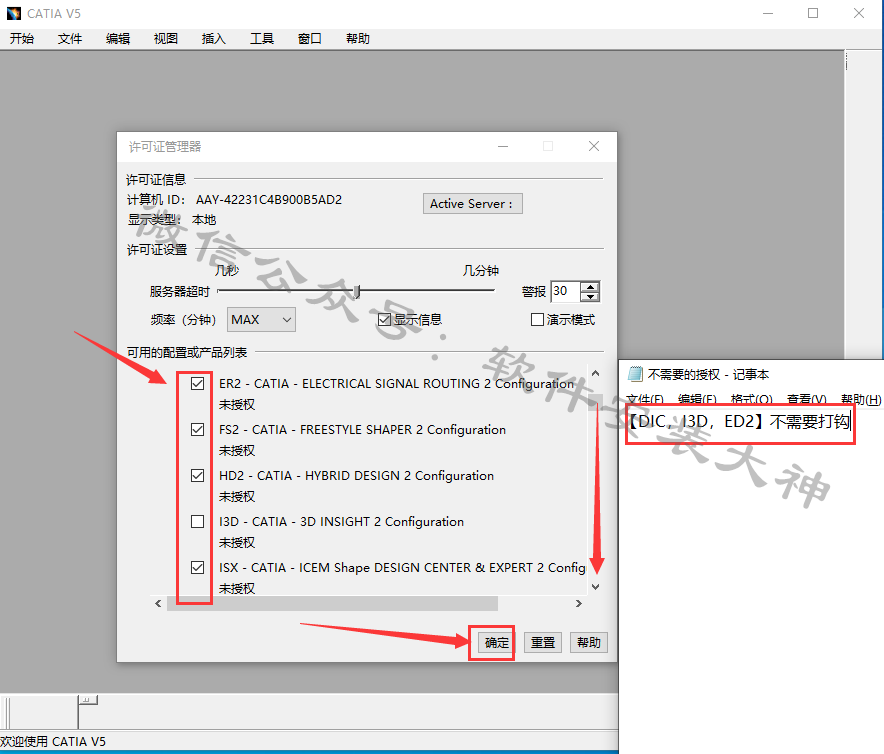Click the CATIA V5 title bar icon
Screen dimensions: 884x754
point(14,13)
